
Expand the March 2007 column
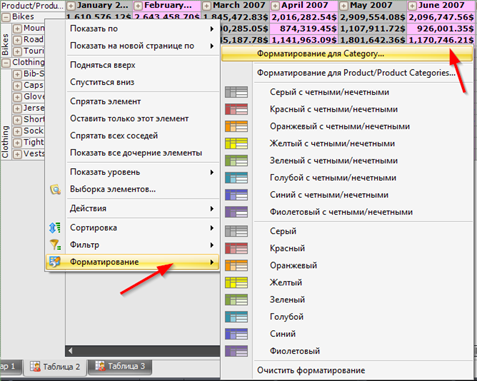207,6
